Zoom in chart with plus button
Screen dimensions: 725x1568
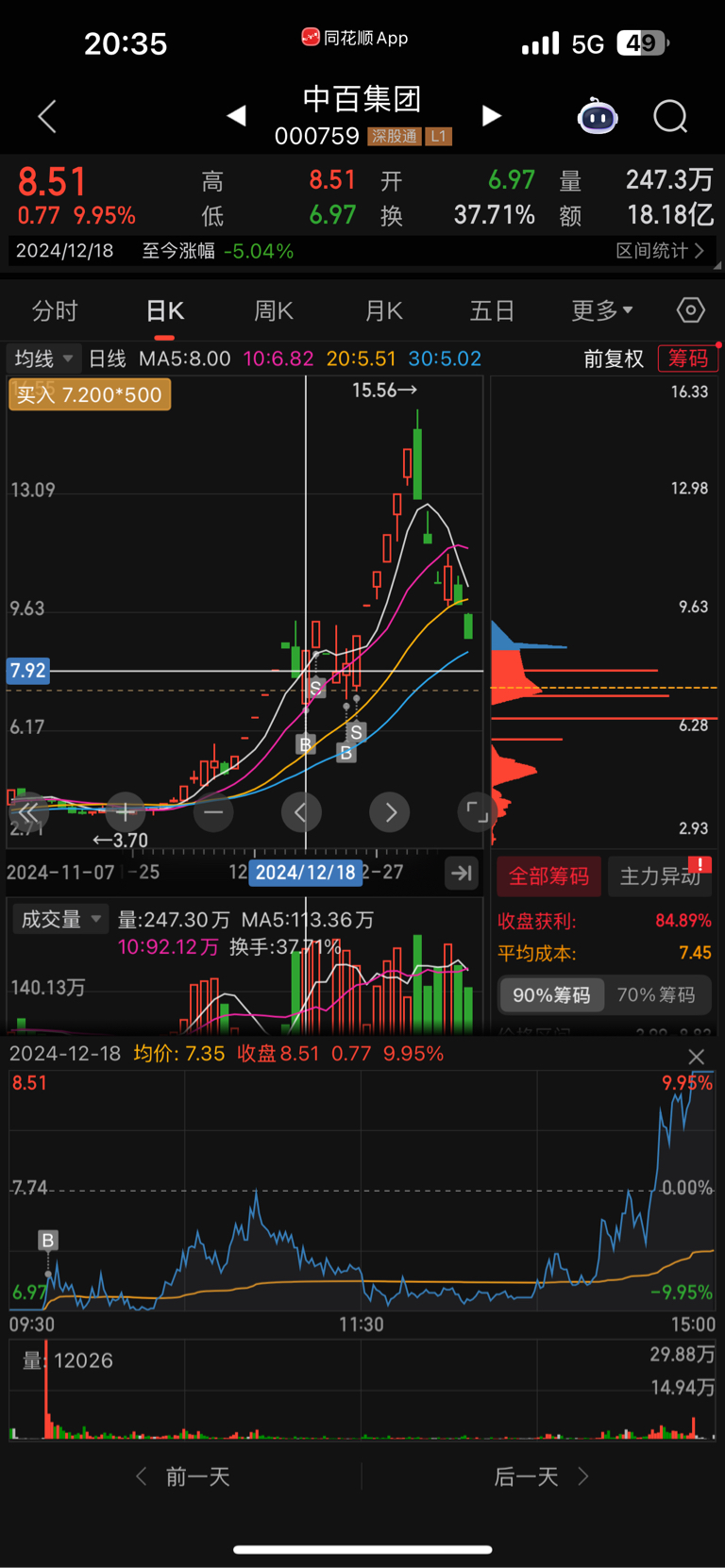point(125,811)
